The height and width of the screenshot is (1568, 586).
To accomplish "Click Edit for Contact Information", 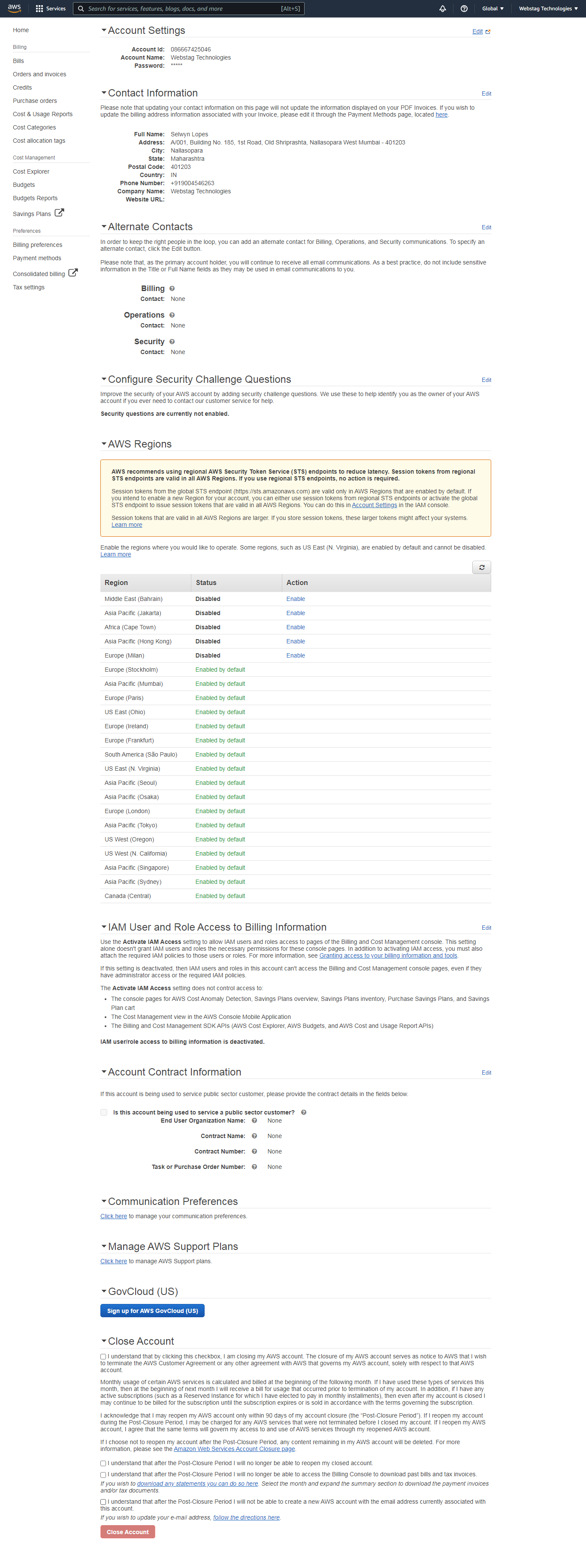I will pos(486,94).
